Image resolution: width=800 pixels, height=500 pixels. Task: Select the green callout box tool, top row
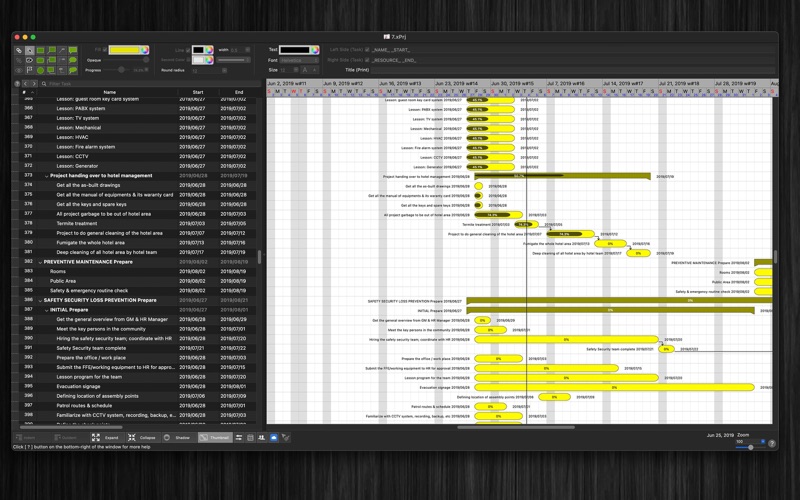coord(52,50)
